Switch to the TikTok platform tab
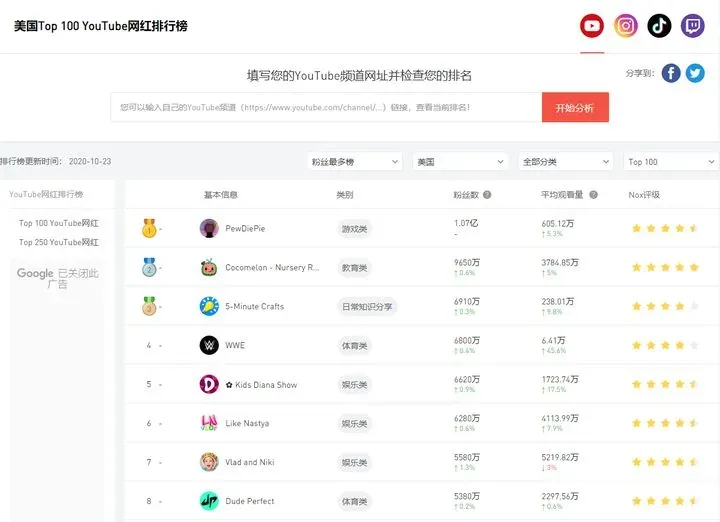This screenshot has height=522, width=720. click(x=659, y=26)
